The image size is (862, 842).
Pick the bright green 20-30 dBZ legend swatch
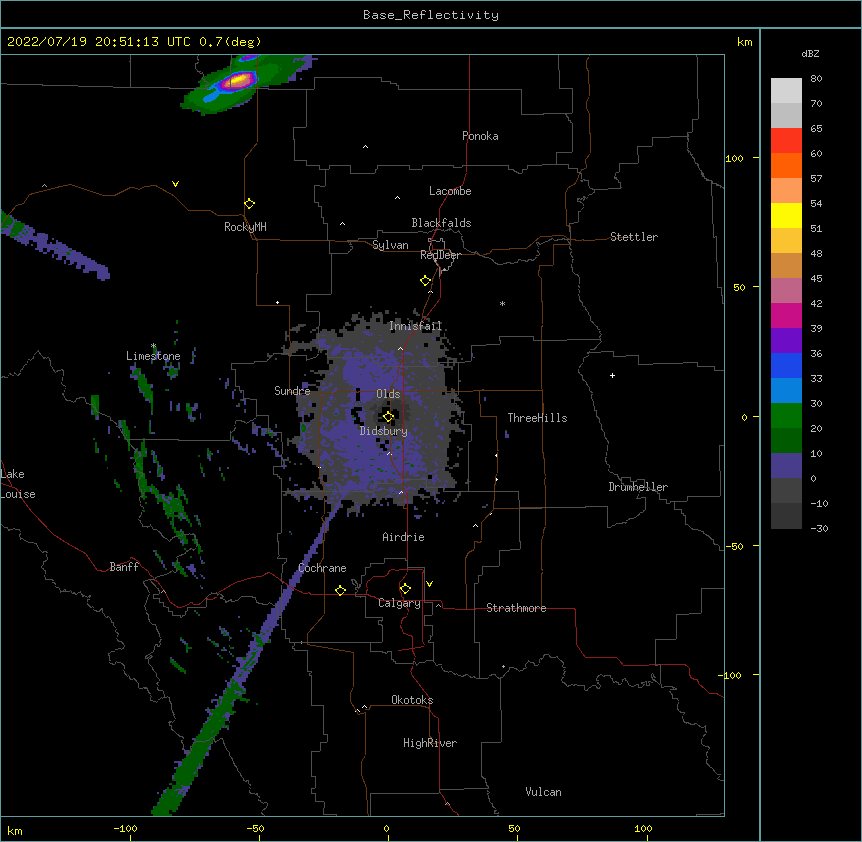coord(786,416)
